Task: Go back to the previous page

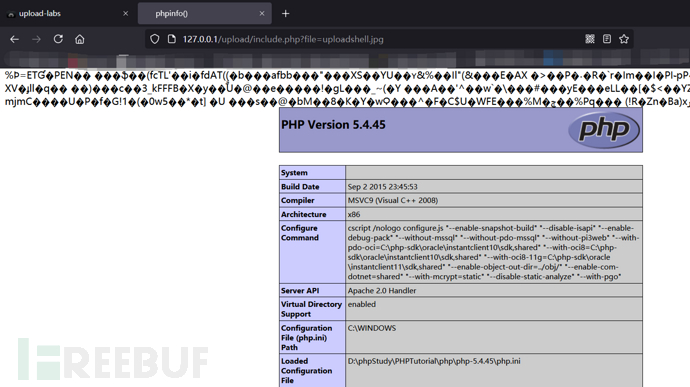Action: pos(15,39)
